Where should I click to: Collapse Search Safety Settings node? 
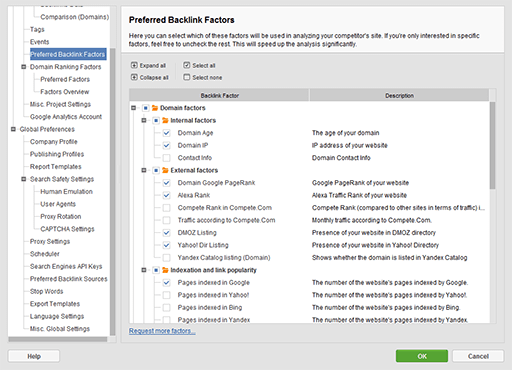pos(24,179)
